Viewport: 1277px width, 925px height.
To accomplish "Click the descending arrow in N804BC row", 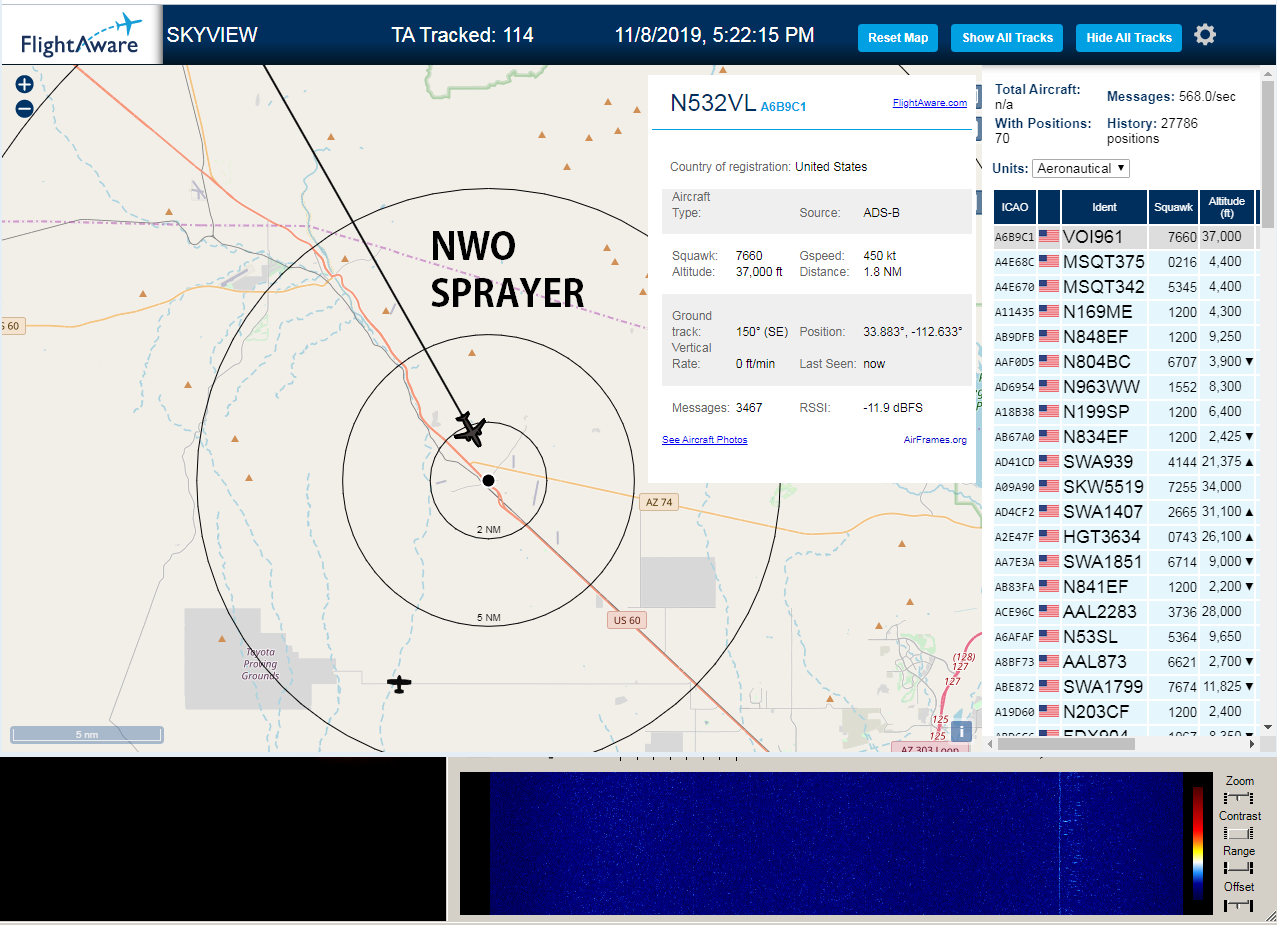I will coord(1250,362).
